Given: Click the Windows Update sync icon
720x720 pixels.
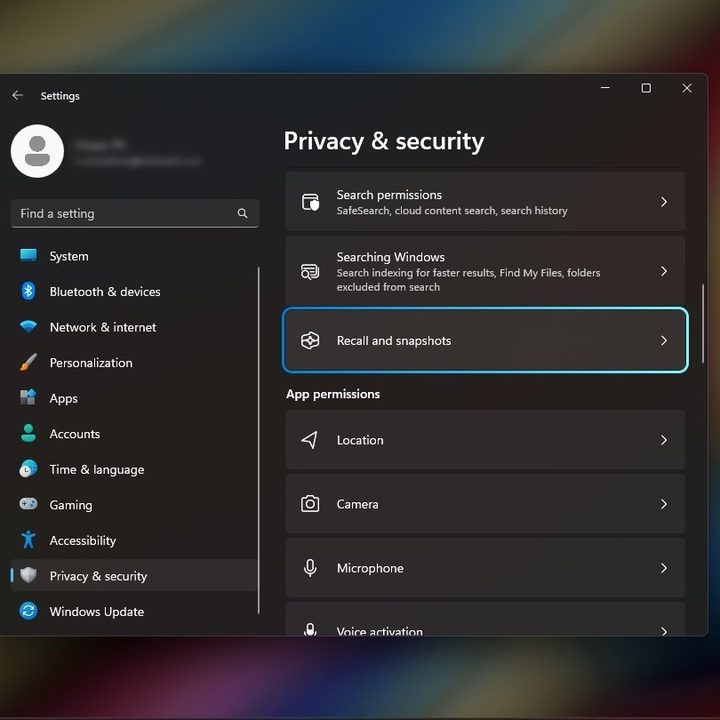Looking at the screenshot, I should pyautogui.click(x=28, y=611).
